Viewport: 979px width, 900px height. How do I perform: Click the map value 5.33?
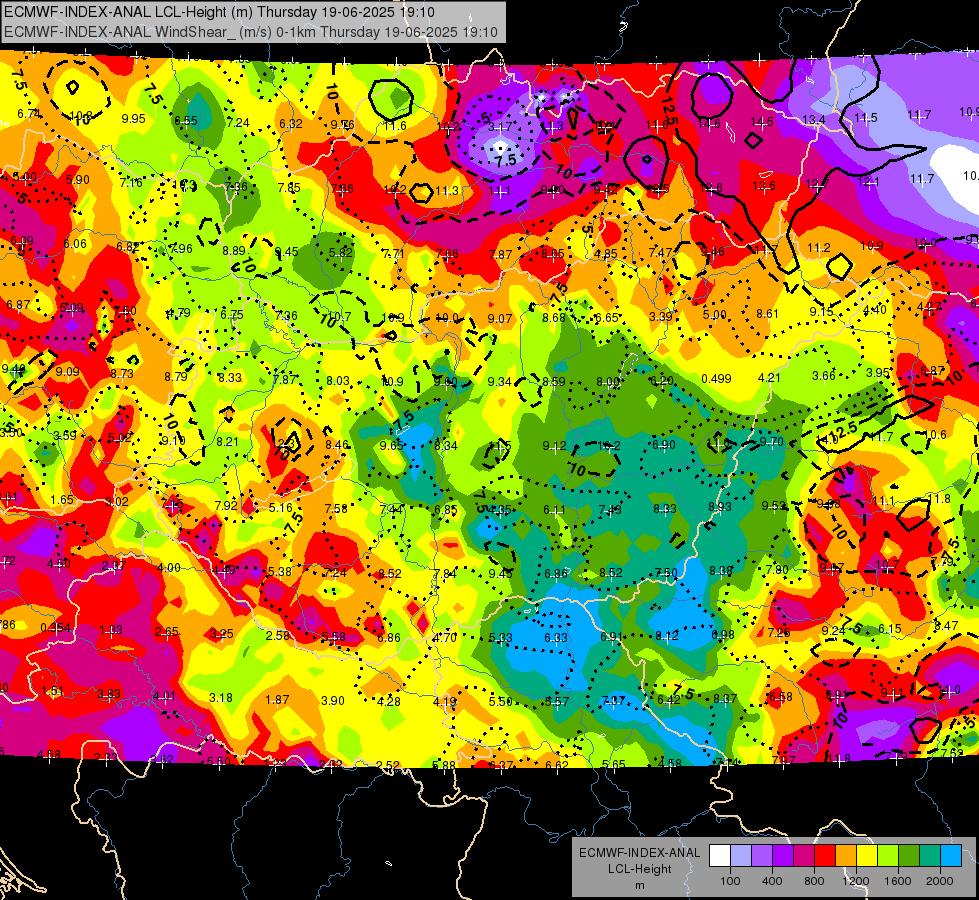pos(500,637)
